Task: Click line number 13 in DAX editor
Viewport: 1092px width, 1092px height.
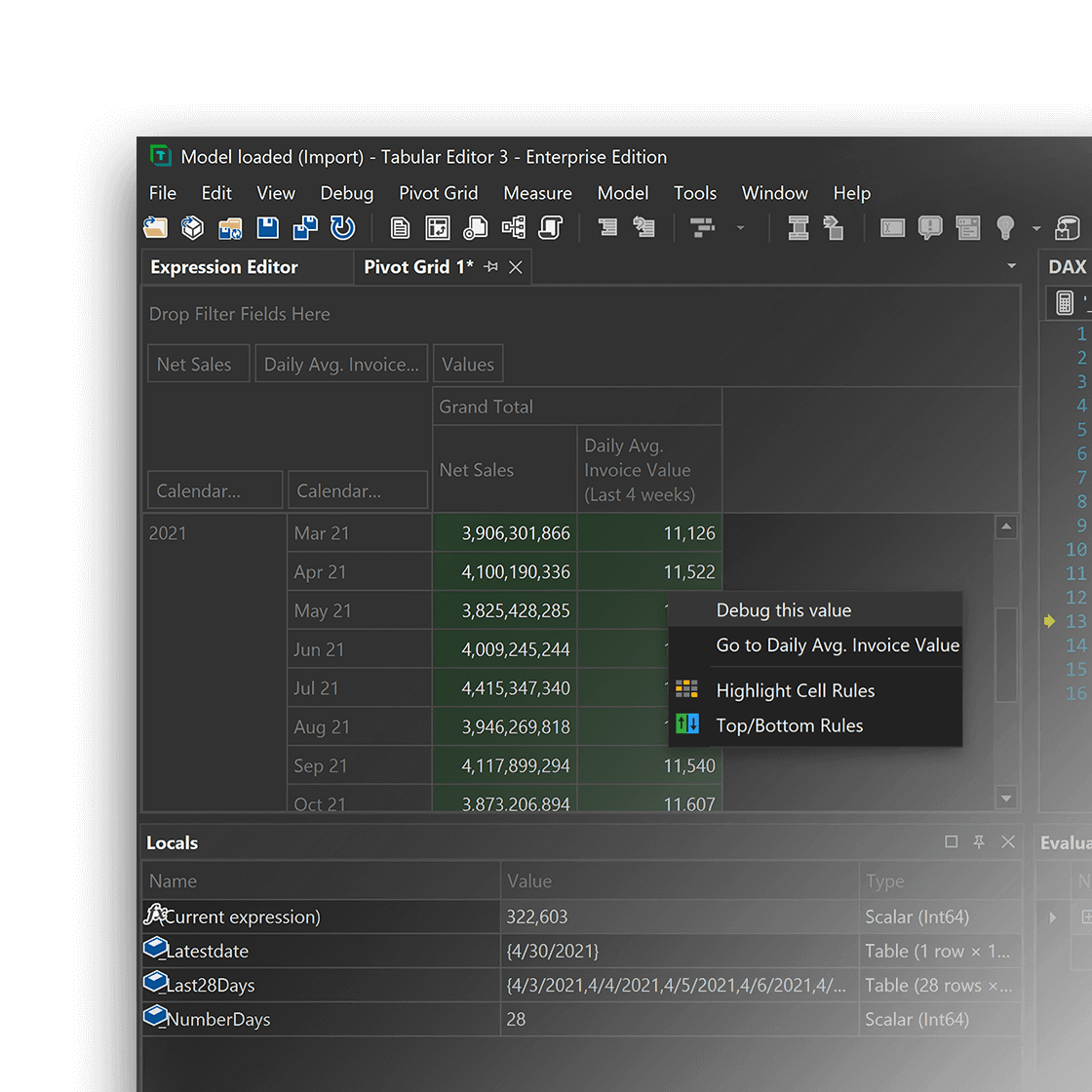Action: coord(1076,621)
